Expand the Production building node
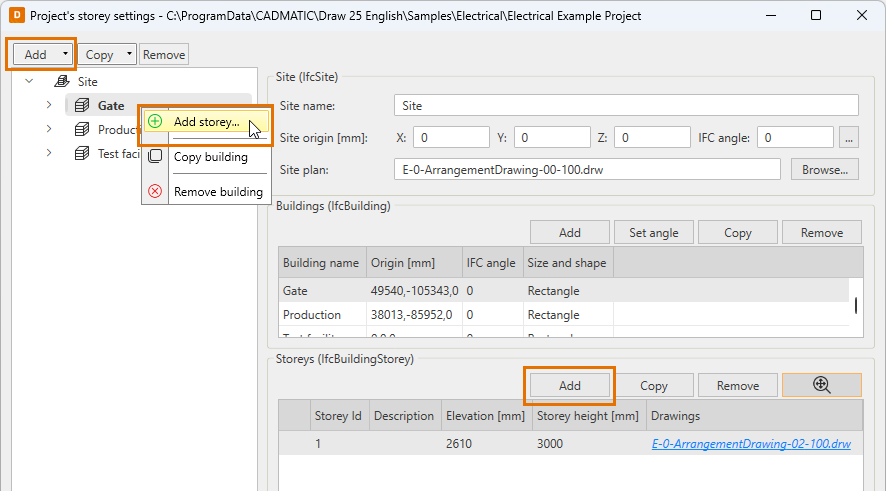The height and width of the screenshot is (491, 886). point(48,130)
